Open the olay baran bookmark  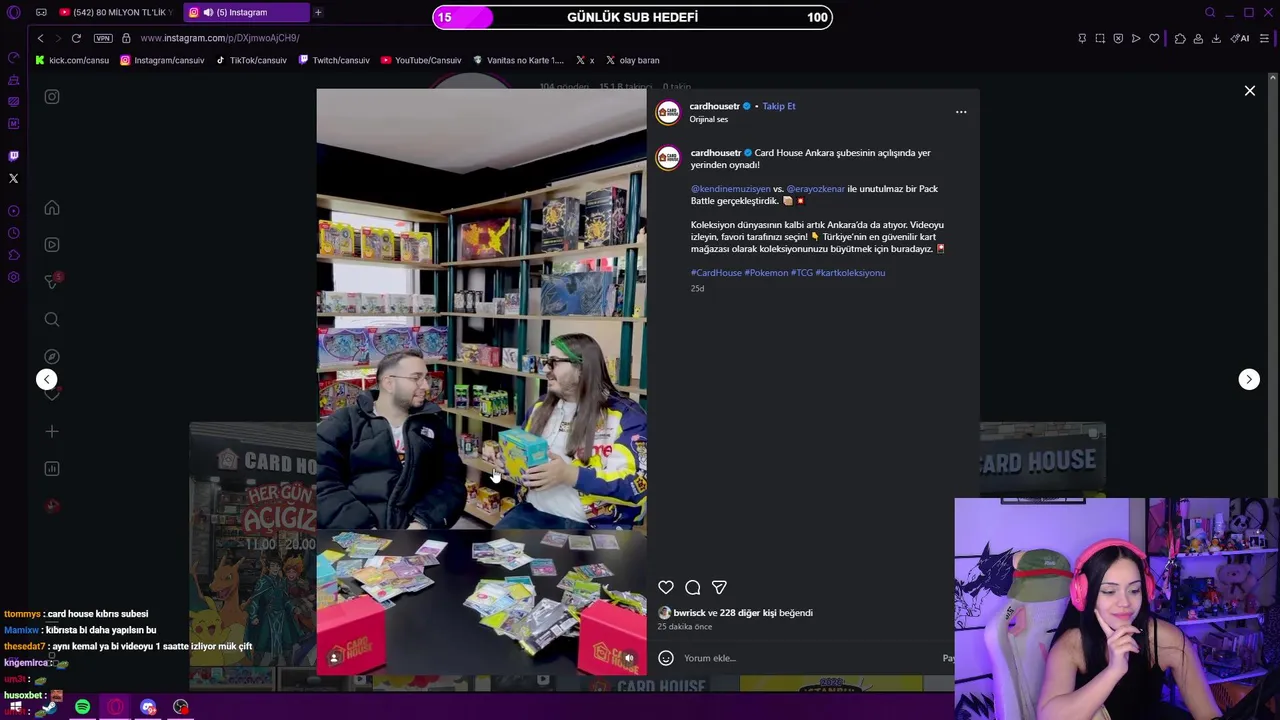click(633, 60)
